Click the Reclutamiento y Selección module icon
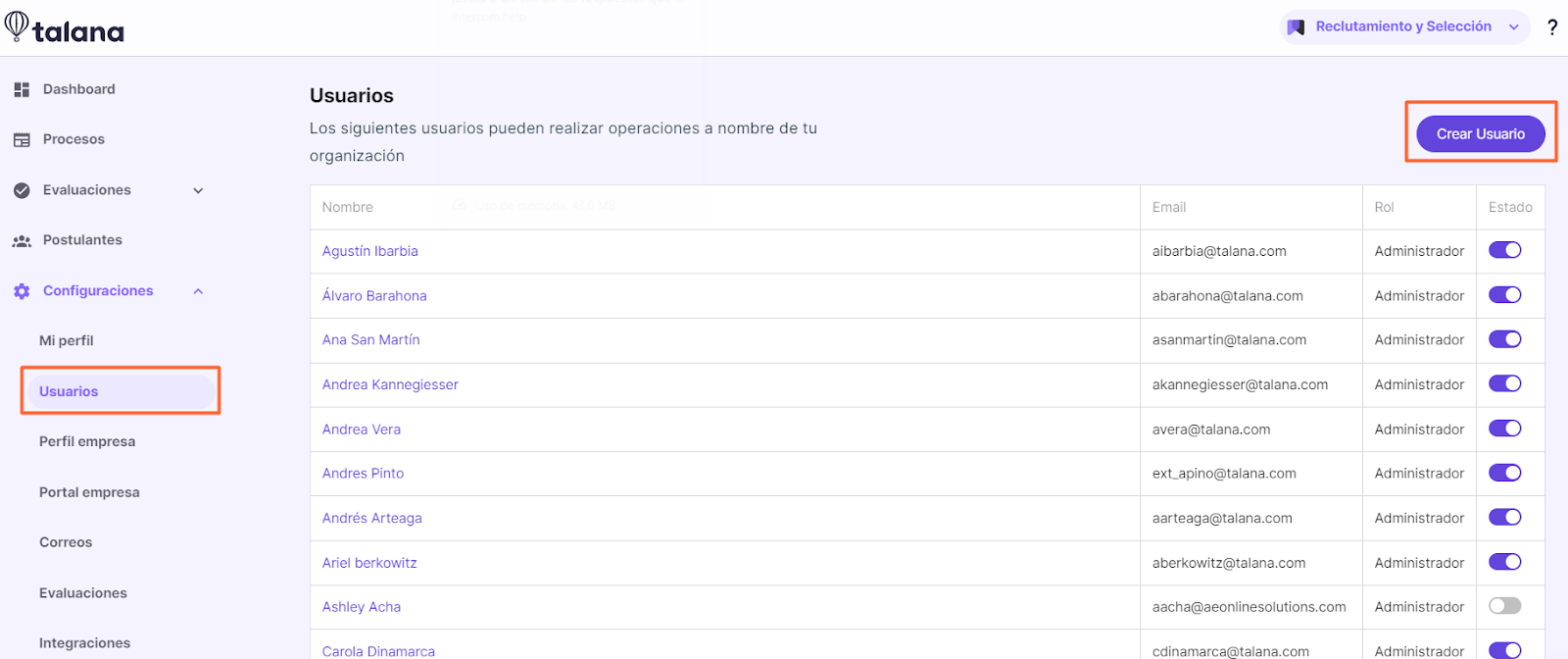The image size is (1568, 659). [x=1296, y=27]
